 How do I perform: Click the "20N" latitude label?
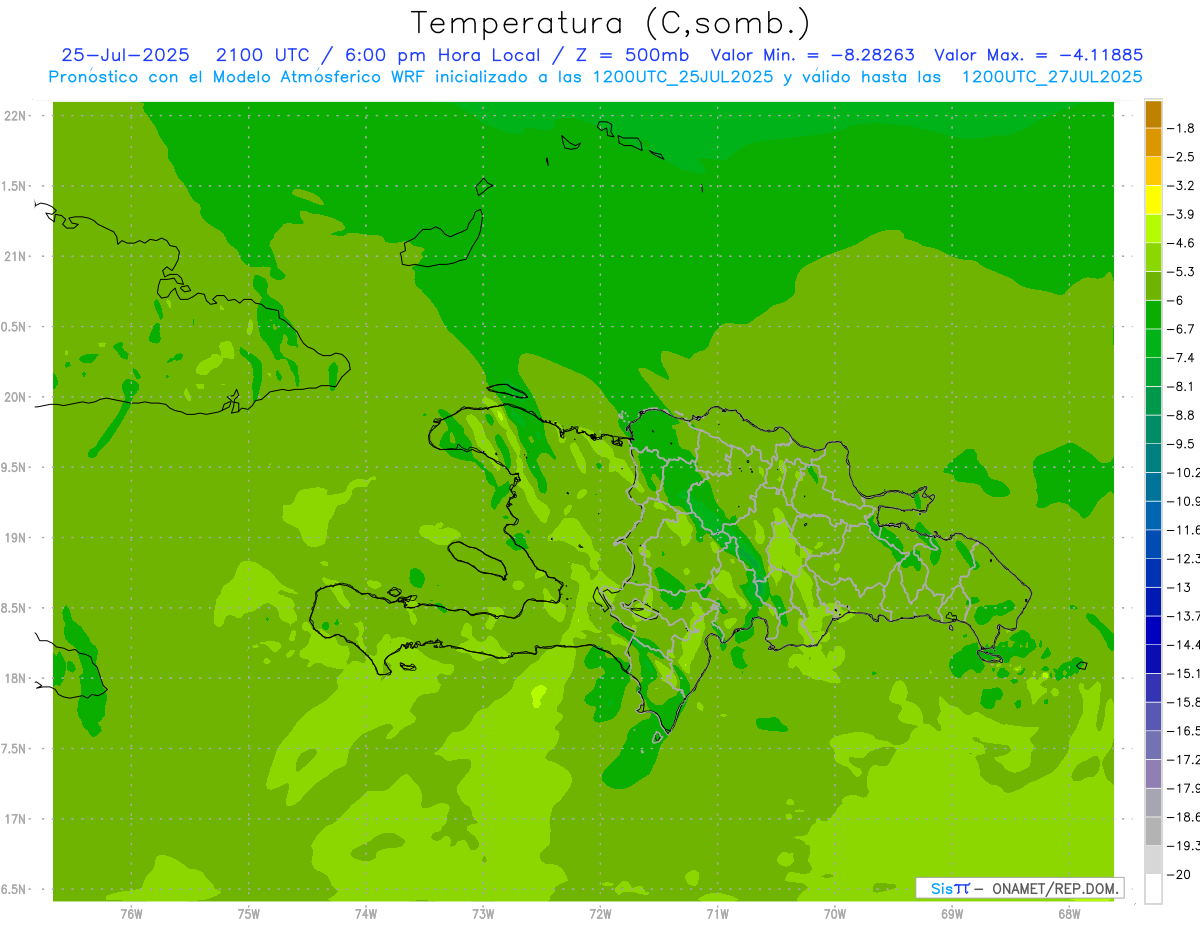pos(16,397)
